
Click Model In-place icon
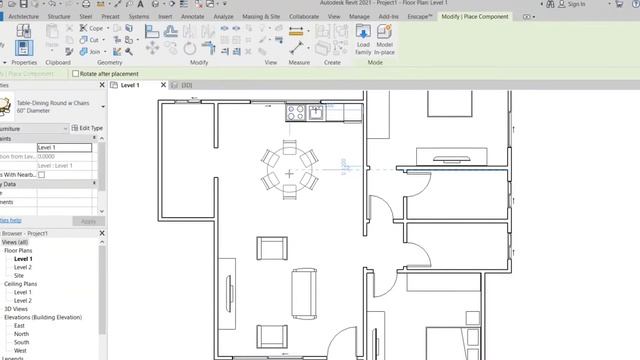point(384,39)
